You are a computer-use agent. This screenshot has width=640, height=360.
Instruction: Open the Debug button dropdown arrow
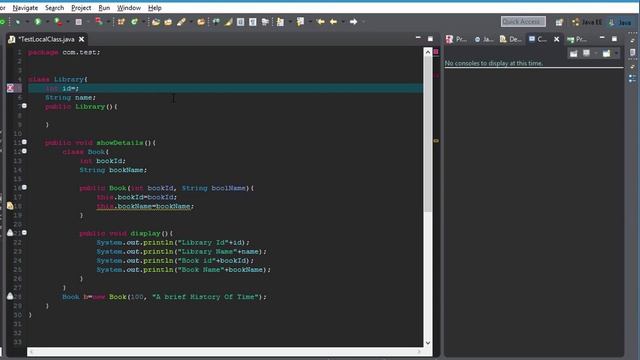coord(27,22)
